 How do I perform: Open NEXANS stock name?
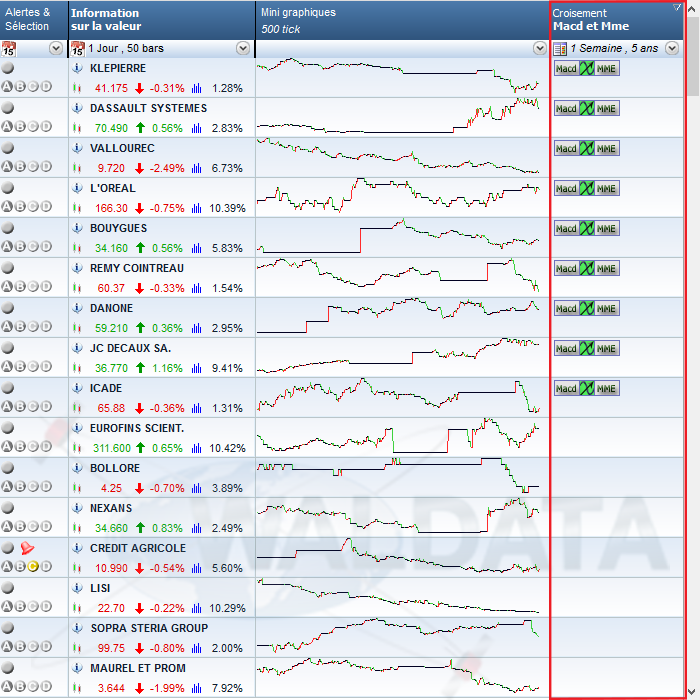tap(111, 508)
